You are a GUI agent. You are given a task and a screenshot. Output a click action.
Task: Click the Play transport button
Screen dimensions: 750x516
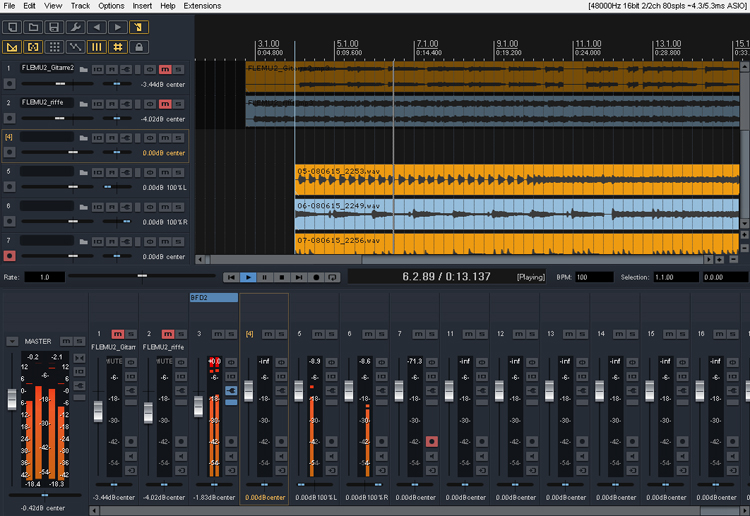pos(248,277)
